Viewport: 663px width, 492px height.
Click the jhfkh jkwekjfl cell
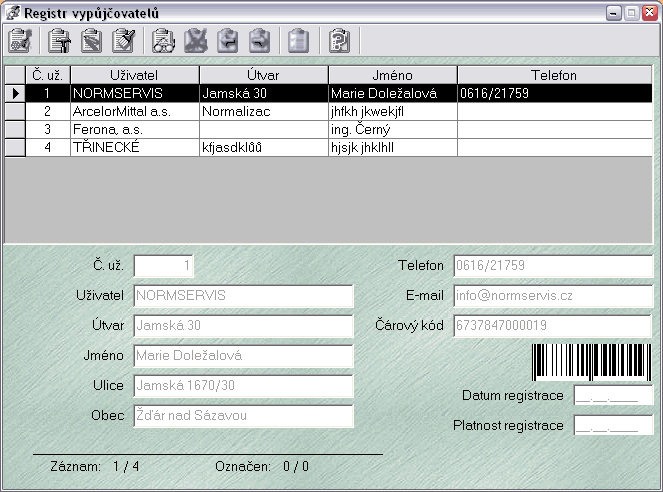[x=392, y=112]
